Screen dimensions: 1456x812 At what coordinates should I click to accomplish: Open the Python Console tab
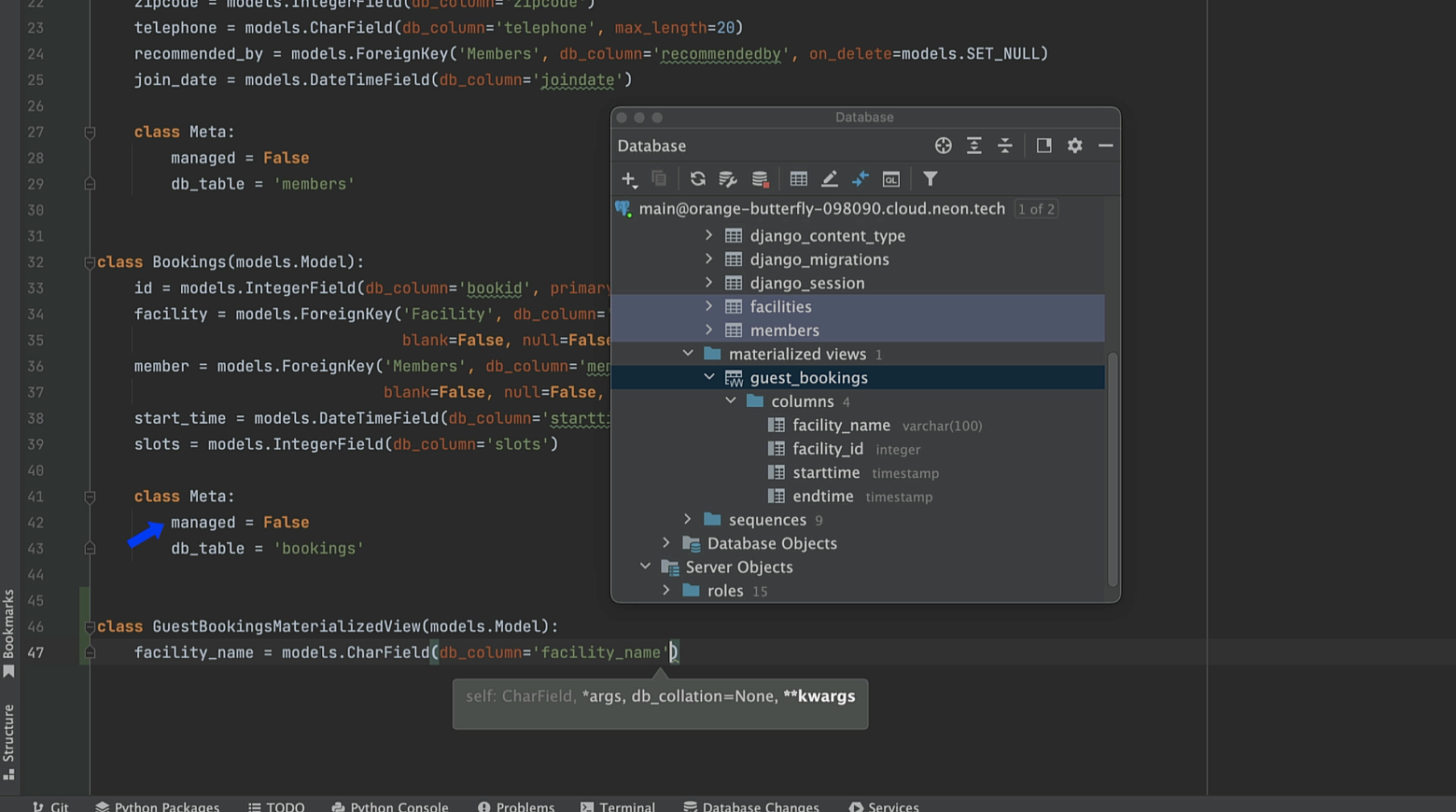click(390, 805)
